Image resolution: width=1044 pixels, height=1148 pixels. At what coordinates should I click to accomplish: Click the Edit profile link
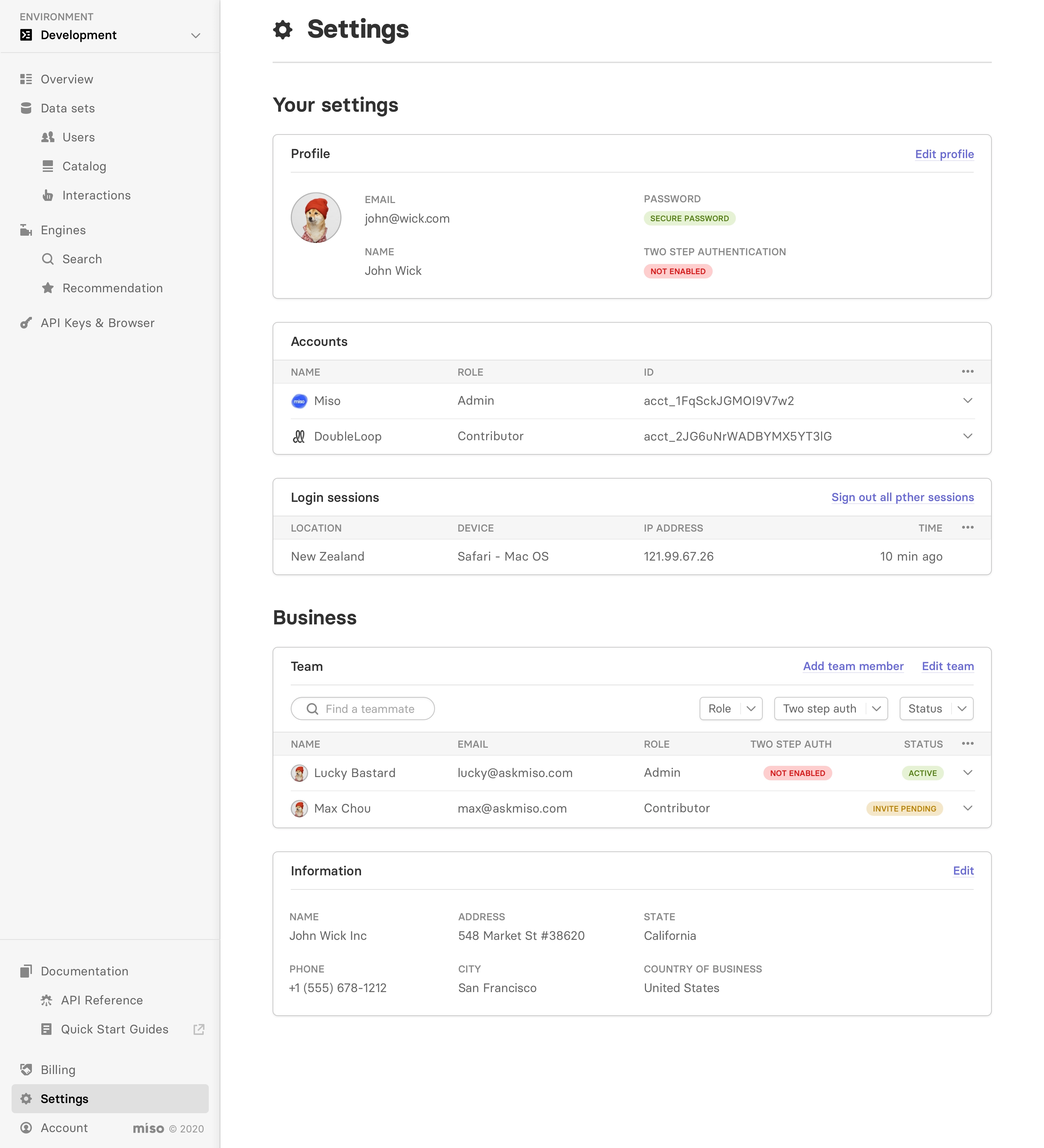click(944, 154)
